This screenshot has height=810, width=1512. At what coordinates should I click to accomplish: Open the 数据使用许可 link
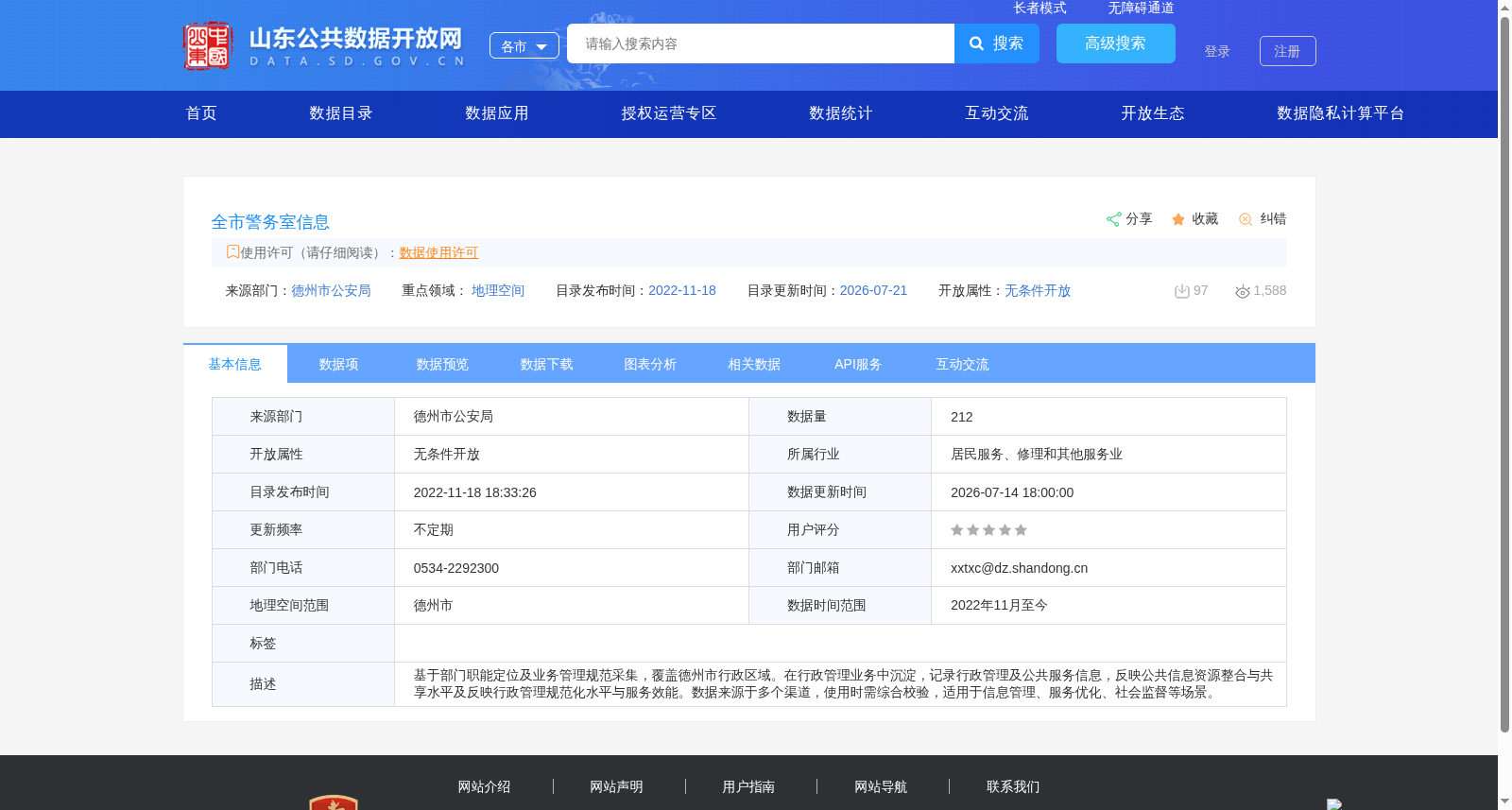[438, 252]
